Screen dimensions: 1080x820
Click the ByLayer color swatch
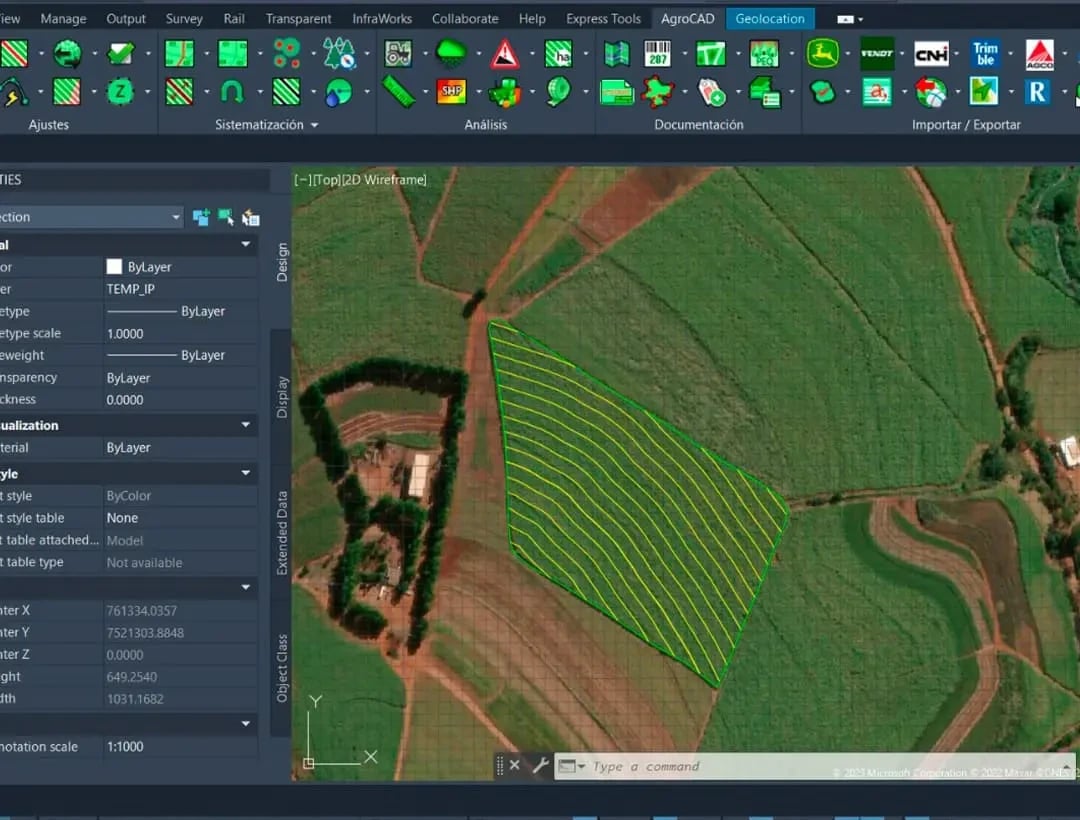114,266
